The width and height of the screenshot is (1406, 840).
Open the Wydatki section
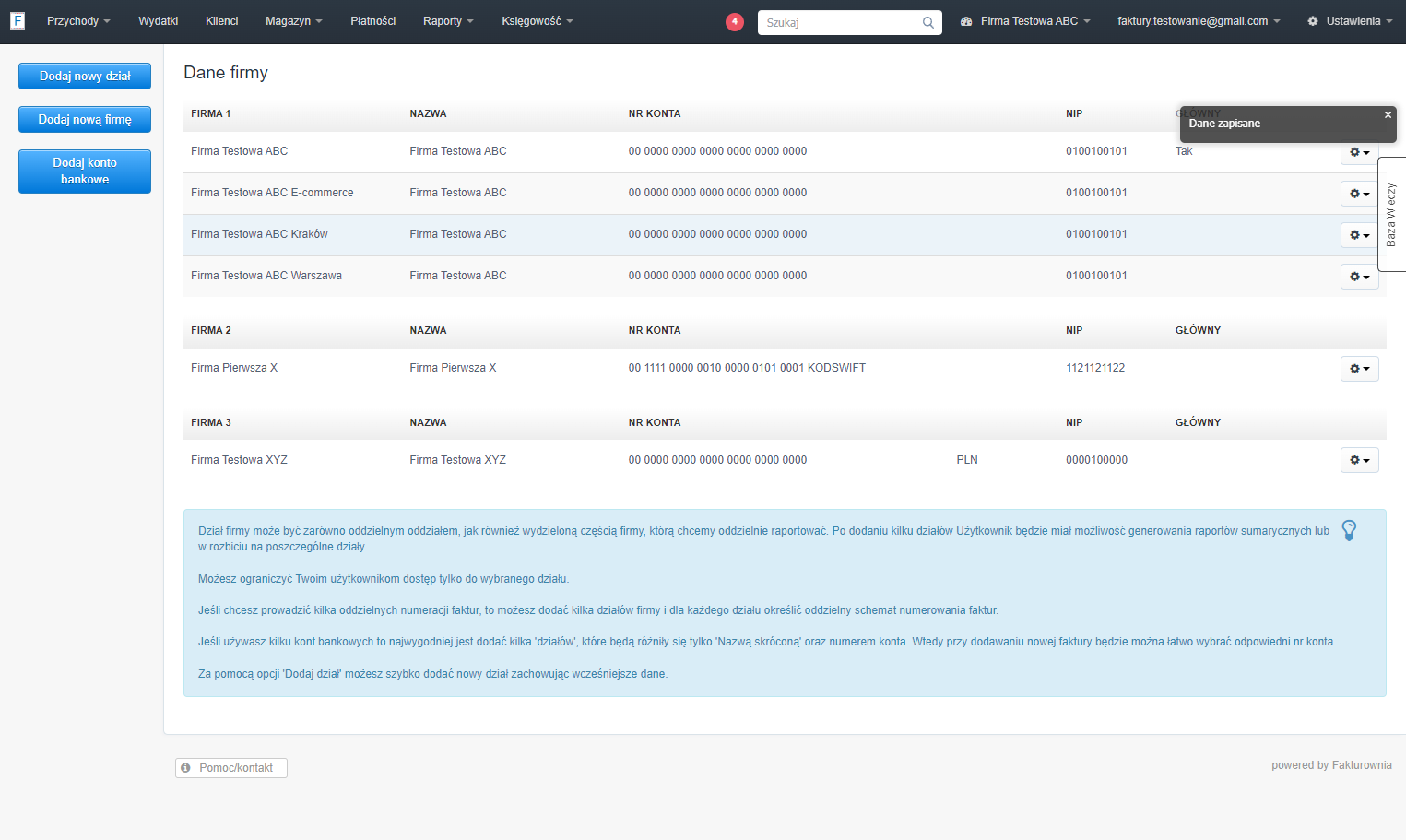(158, 21)
